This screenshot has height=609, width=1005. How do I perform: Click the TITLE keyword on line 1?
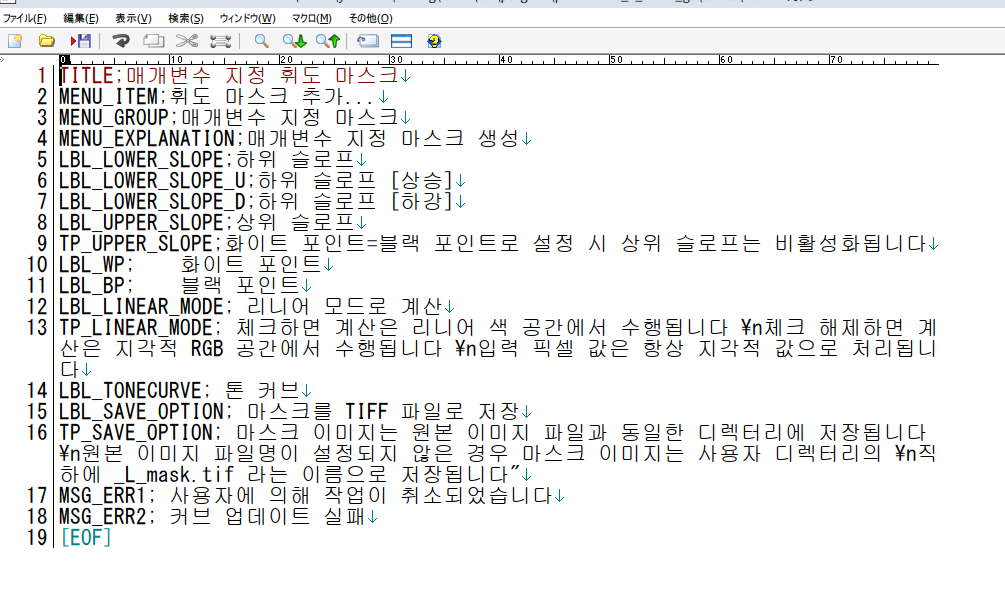pos(87,76)
